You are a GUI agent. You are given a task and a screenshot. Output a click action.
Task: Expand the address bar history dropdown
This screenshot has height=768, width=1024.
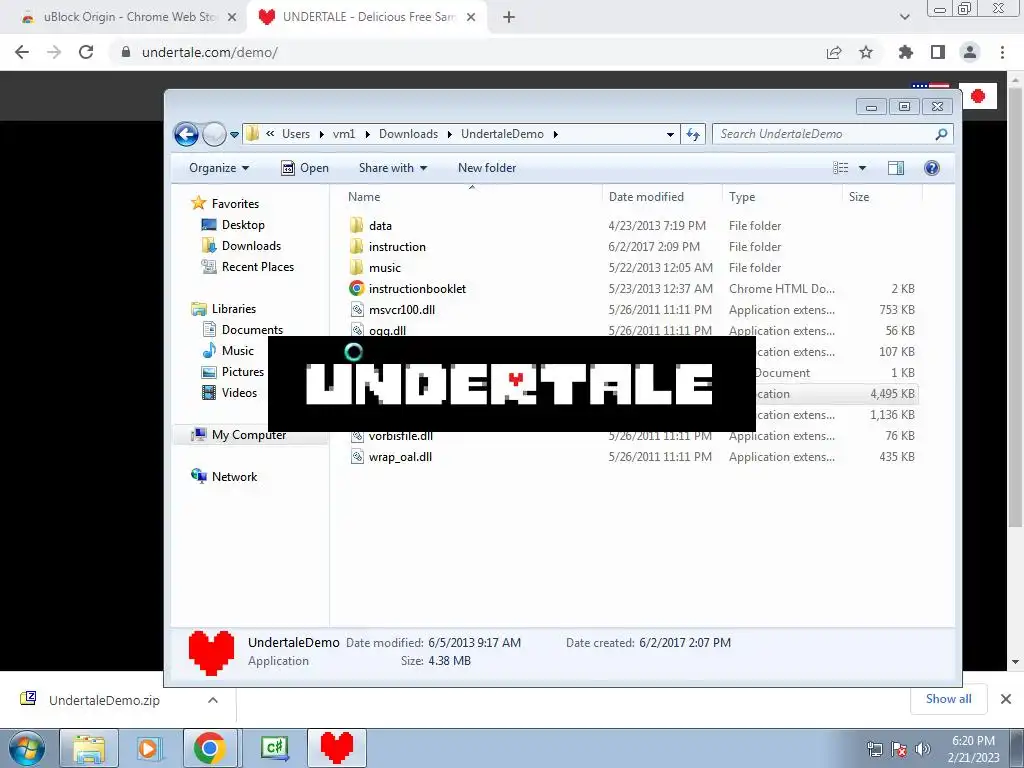670,135
